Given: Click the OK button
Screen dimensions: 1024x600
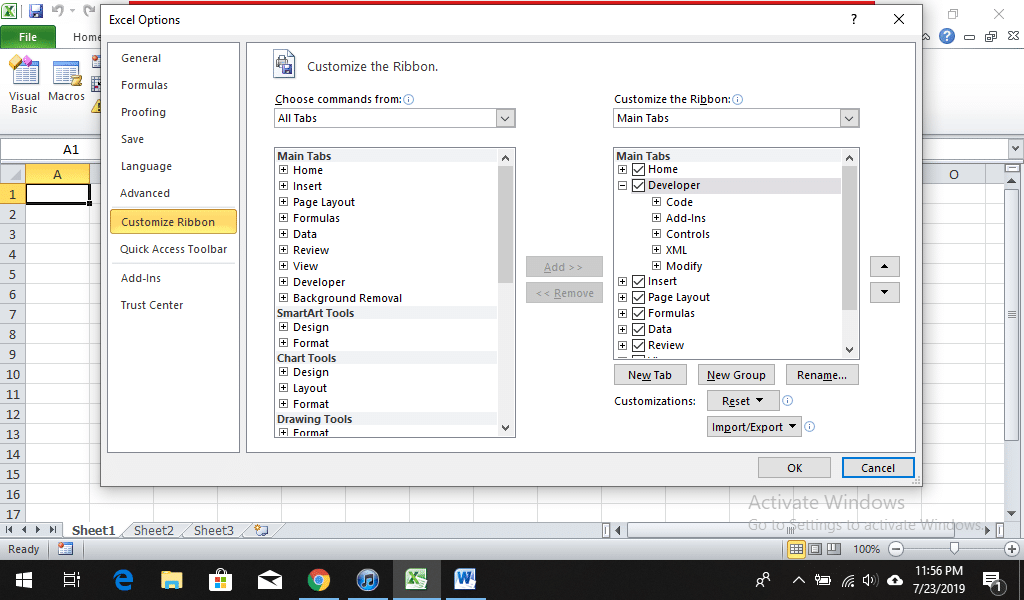Looking at the screenshot, I should pyautogui.click(x=794, y=467).
